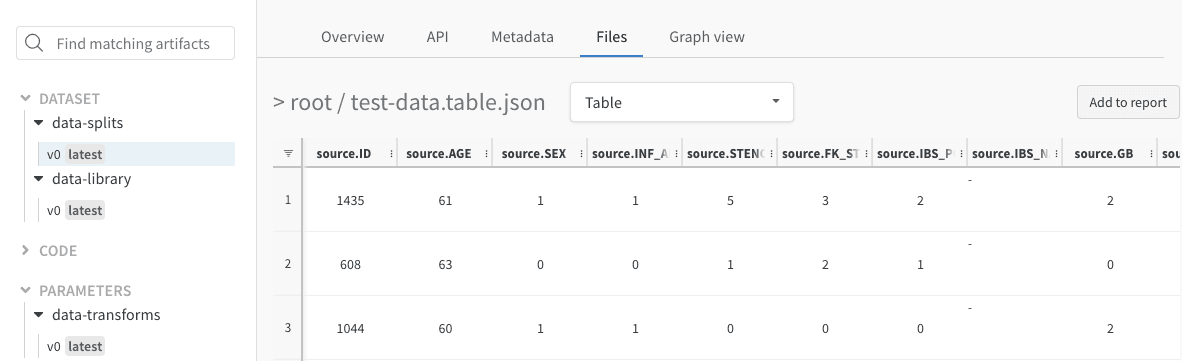Open the Metadata tab
Screen dimensions: 1182x361
tap(522, 37)
